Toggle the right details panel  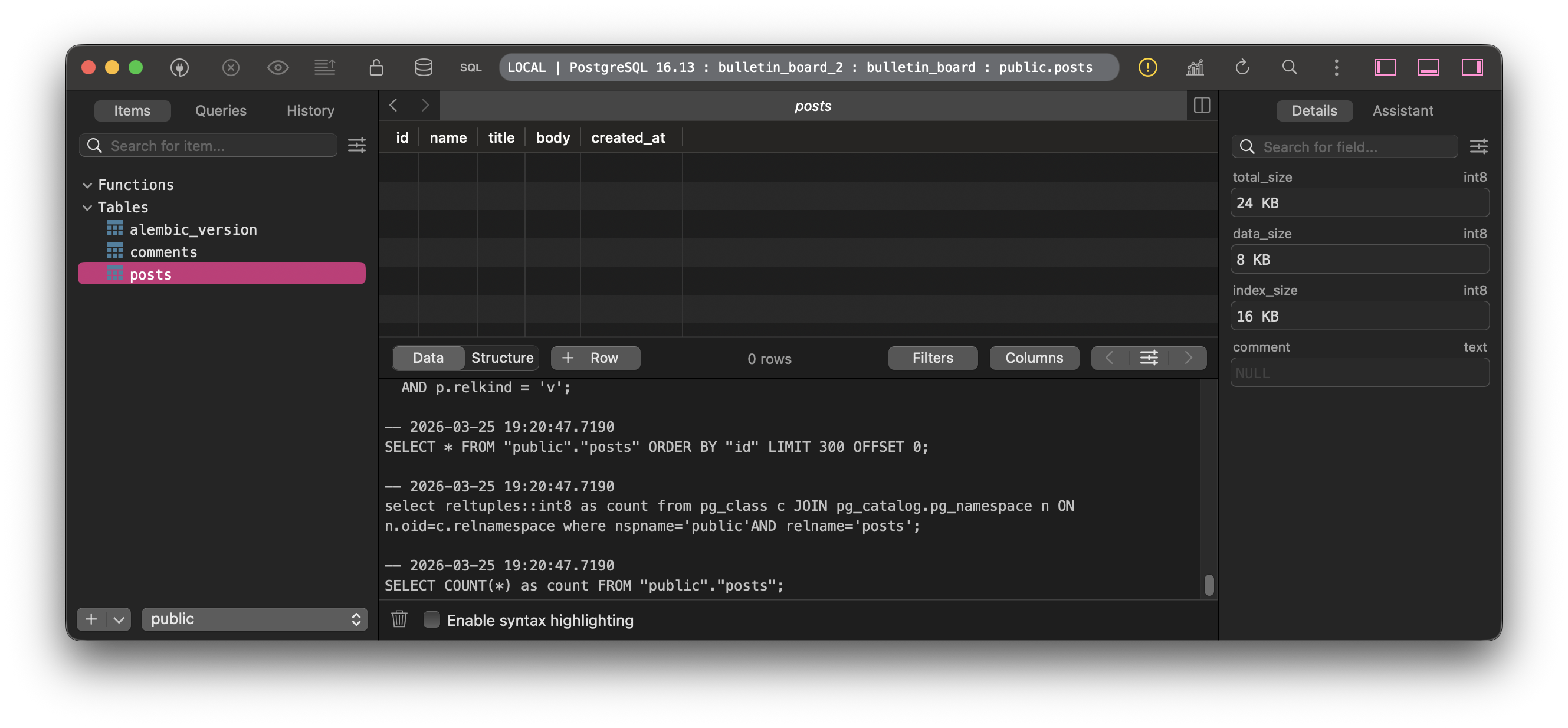[x=1472, y=67]
